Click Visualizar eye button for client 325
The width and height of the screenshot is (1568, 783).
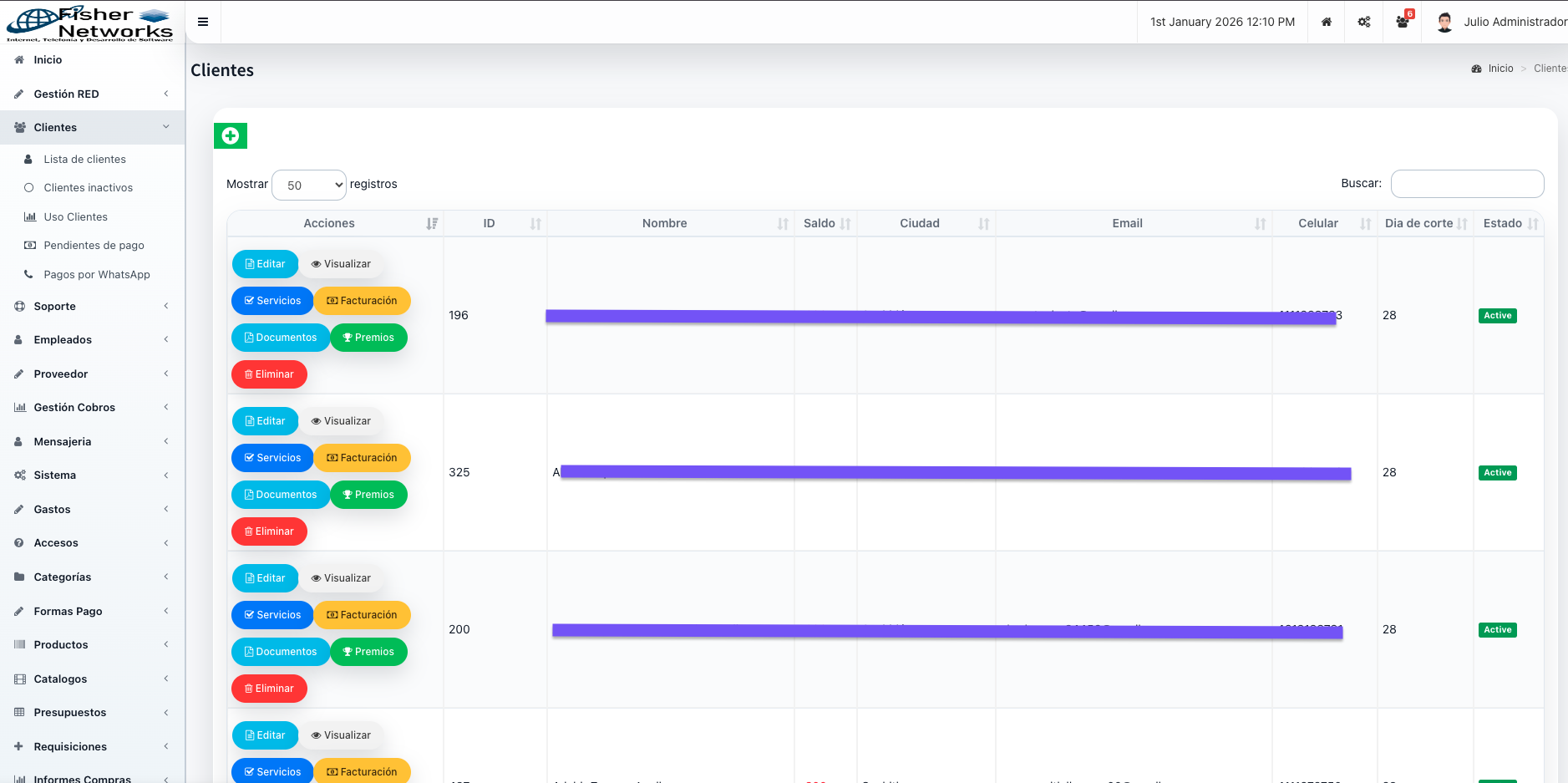pyautogui.click(x=341, y=421)
